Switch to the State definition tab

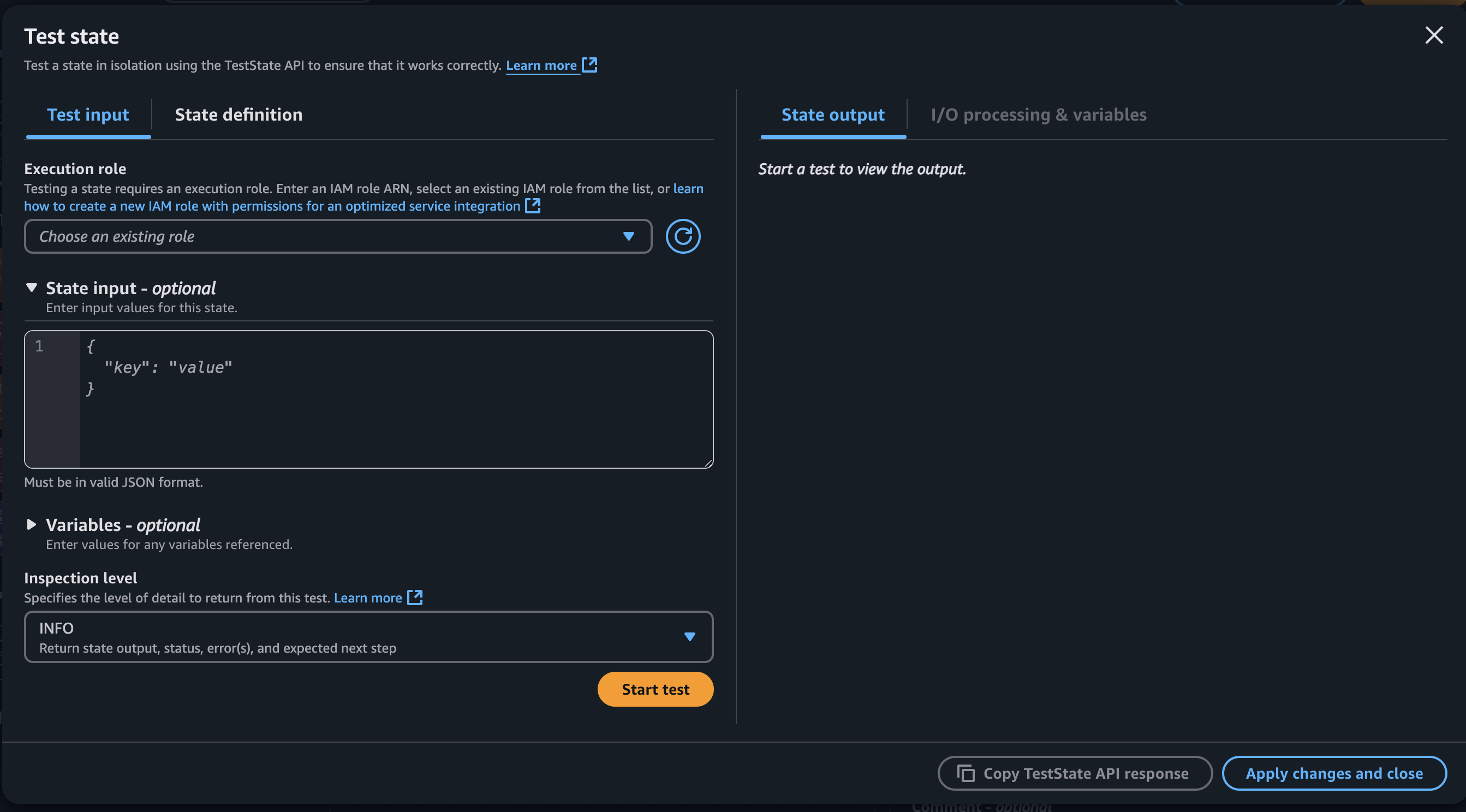[239, 115]
